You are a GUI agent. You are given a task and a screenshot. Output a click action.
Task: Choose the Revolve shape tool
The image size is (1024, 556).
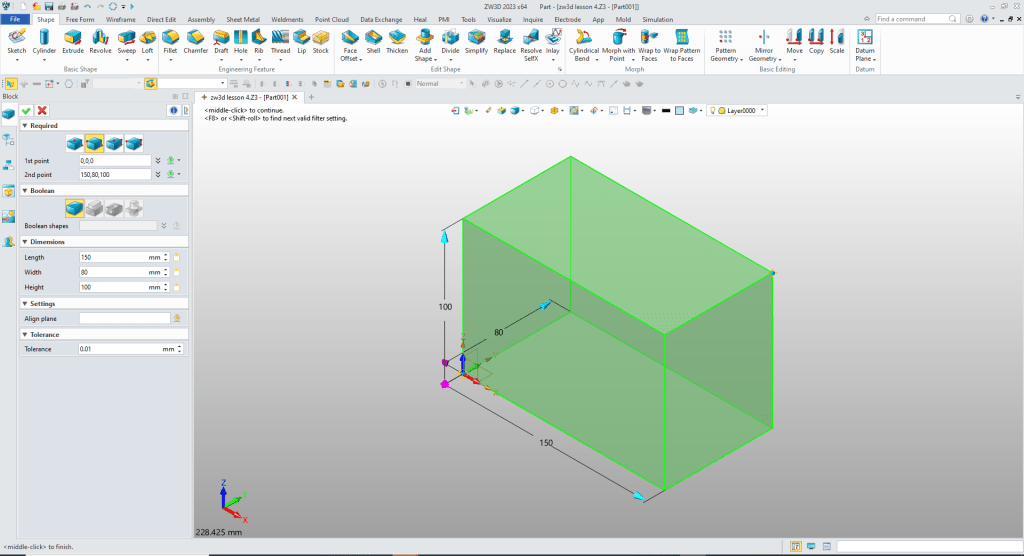click(100, 39)
